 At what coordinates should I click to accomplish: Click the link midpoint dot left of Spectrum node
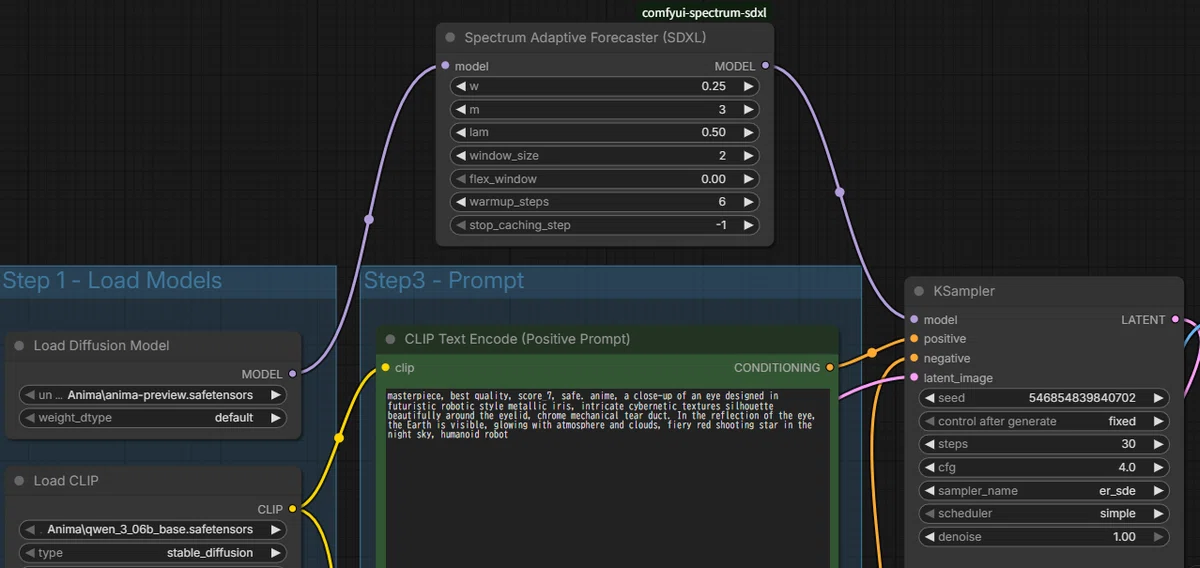369,219
